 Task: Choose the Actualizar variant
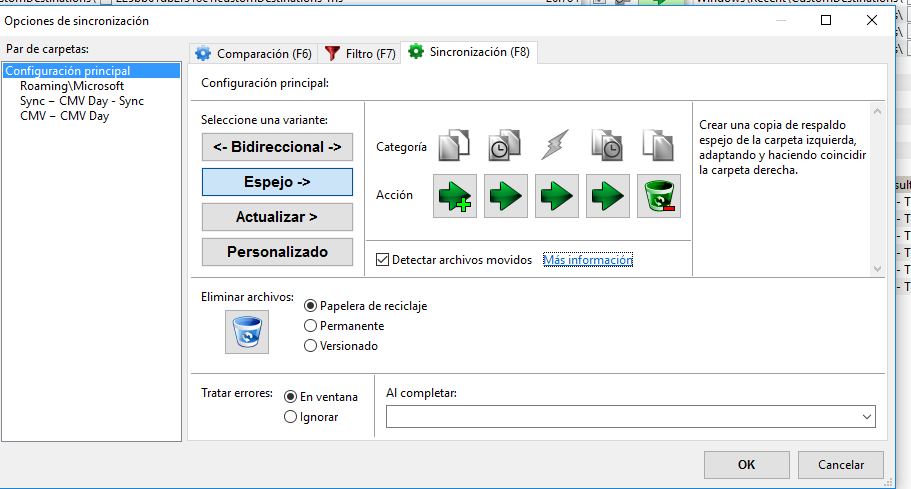click(277, 217)
